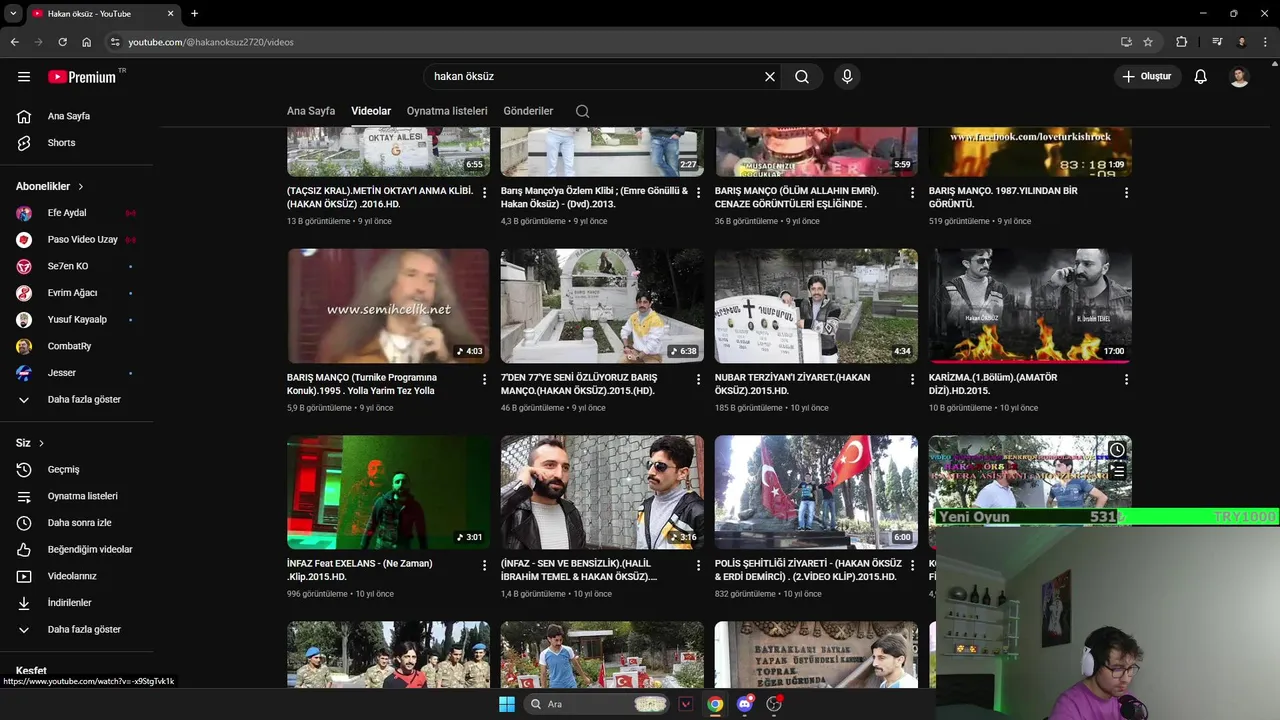
Task: Select the Videolar tab
Action: [371, 111]
